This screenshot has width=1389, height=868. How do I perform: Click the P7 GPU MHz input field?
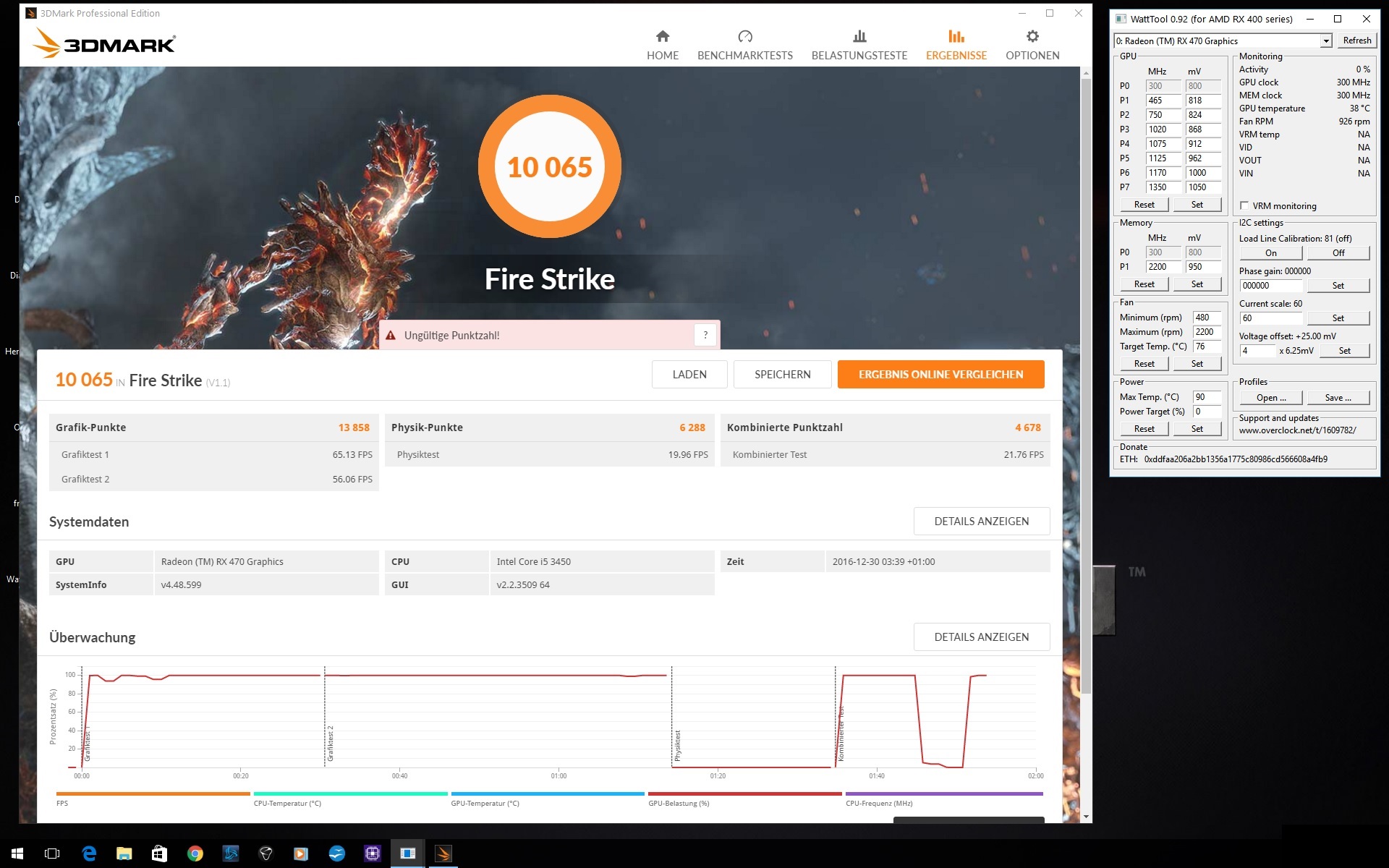click(x=1162, y=187)
